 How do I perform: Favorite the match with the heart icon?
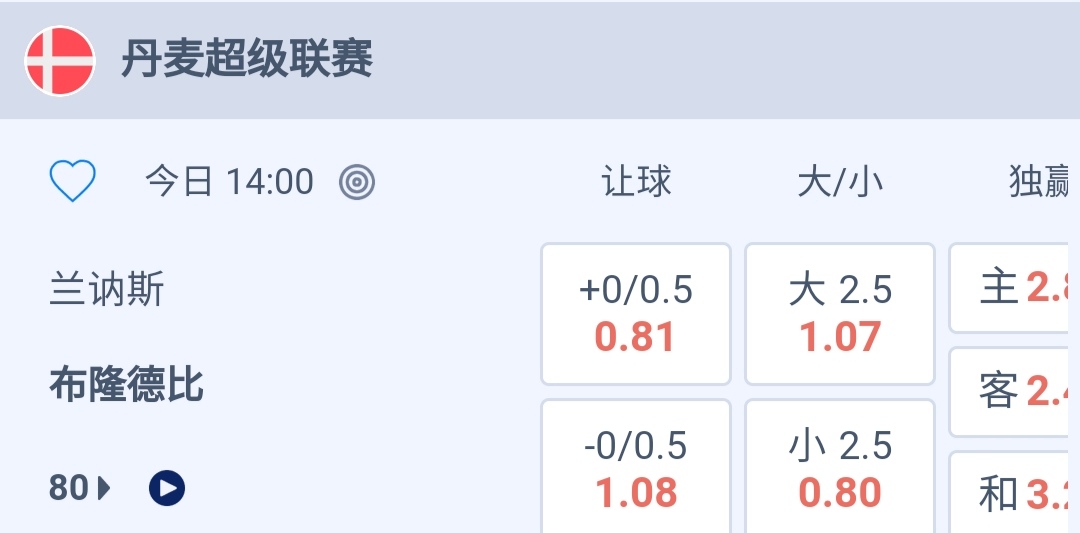click(72, 182)
